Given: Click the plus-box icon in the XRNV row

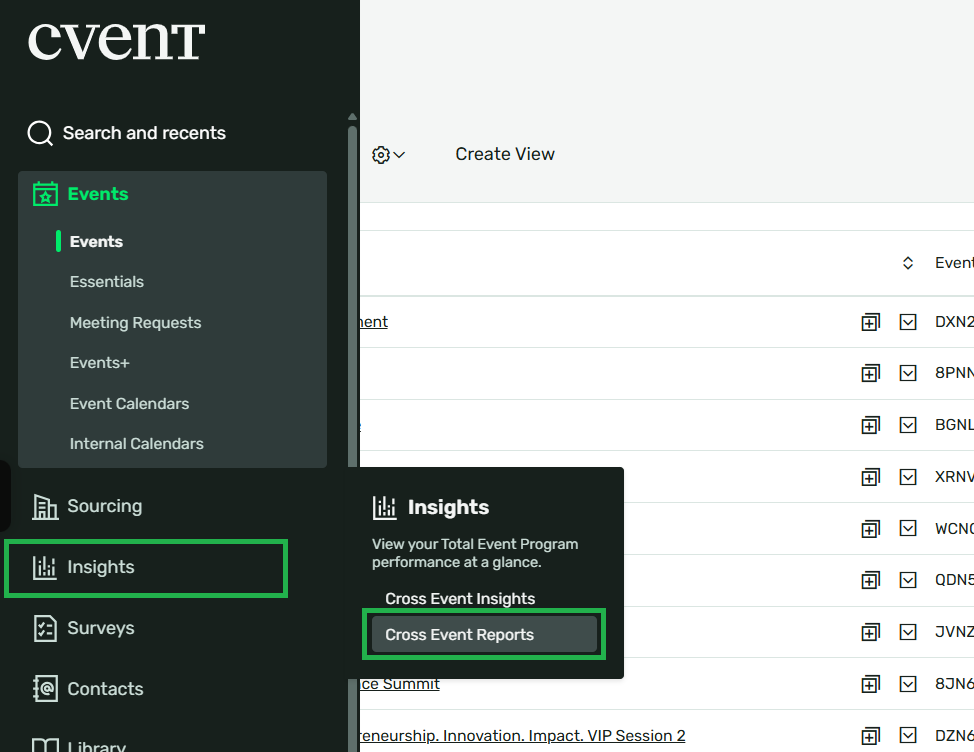Looking at the screenshot, I should pos(870,477).
